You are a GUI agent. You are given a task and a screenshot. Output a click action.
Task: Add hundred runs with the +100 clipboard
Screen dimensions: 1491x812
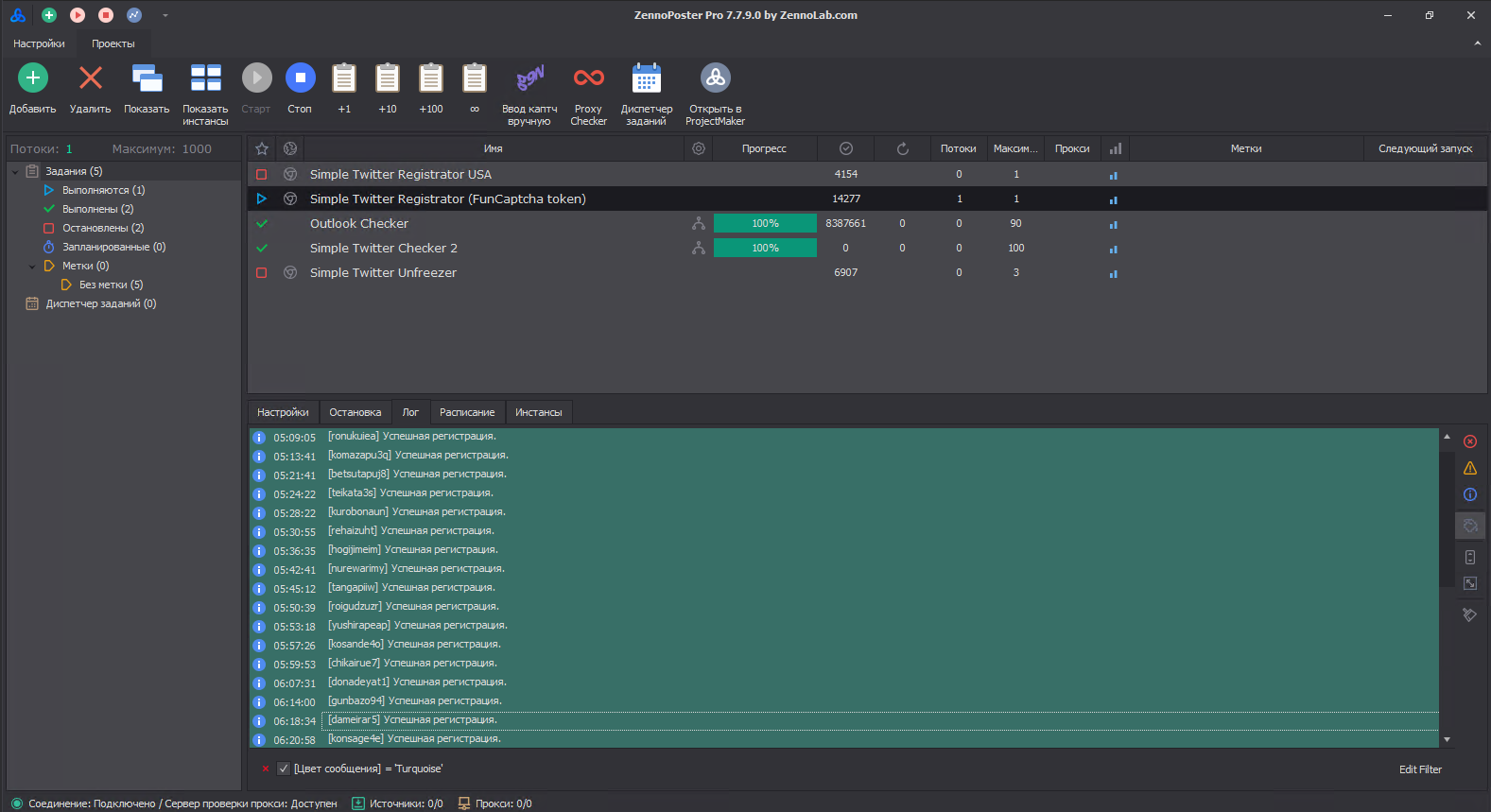[431, 78]
